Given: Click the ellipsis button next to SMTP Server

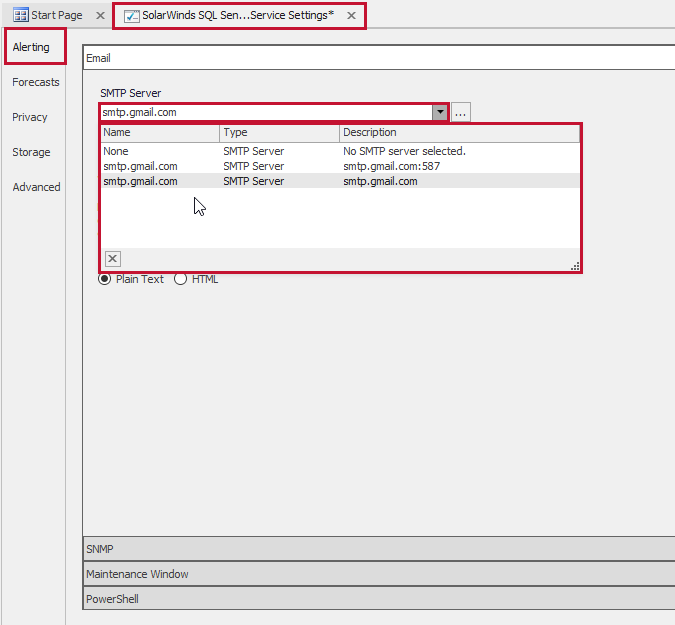Looking at the screenshot, I should pos(461,112).
